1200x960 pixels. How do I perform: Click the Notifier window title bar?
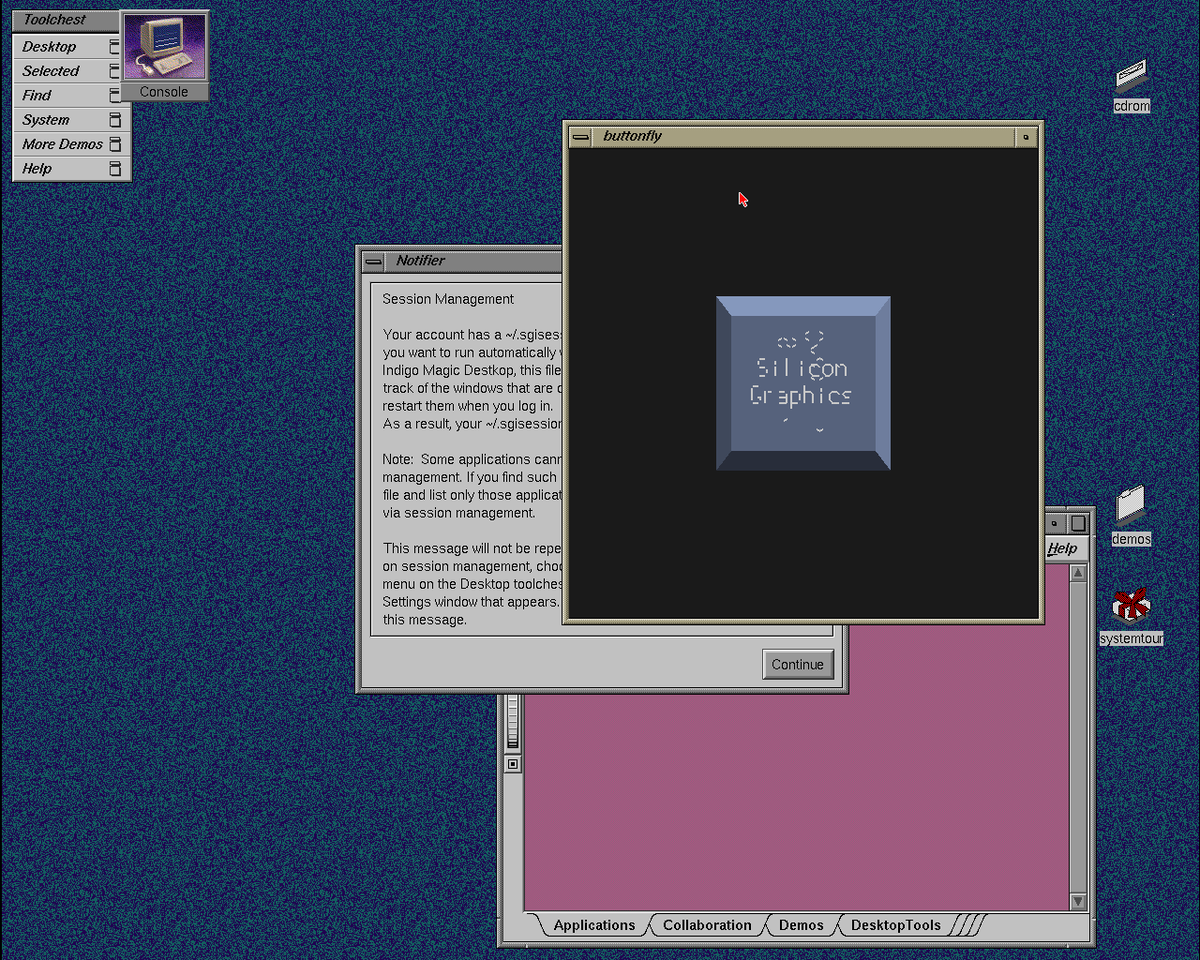coord(475,261)
